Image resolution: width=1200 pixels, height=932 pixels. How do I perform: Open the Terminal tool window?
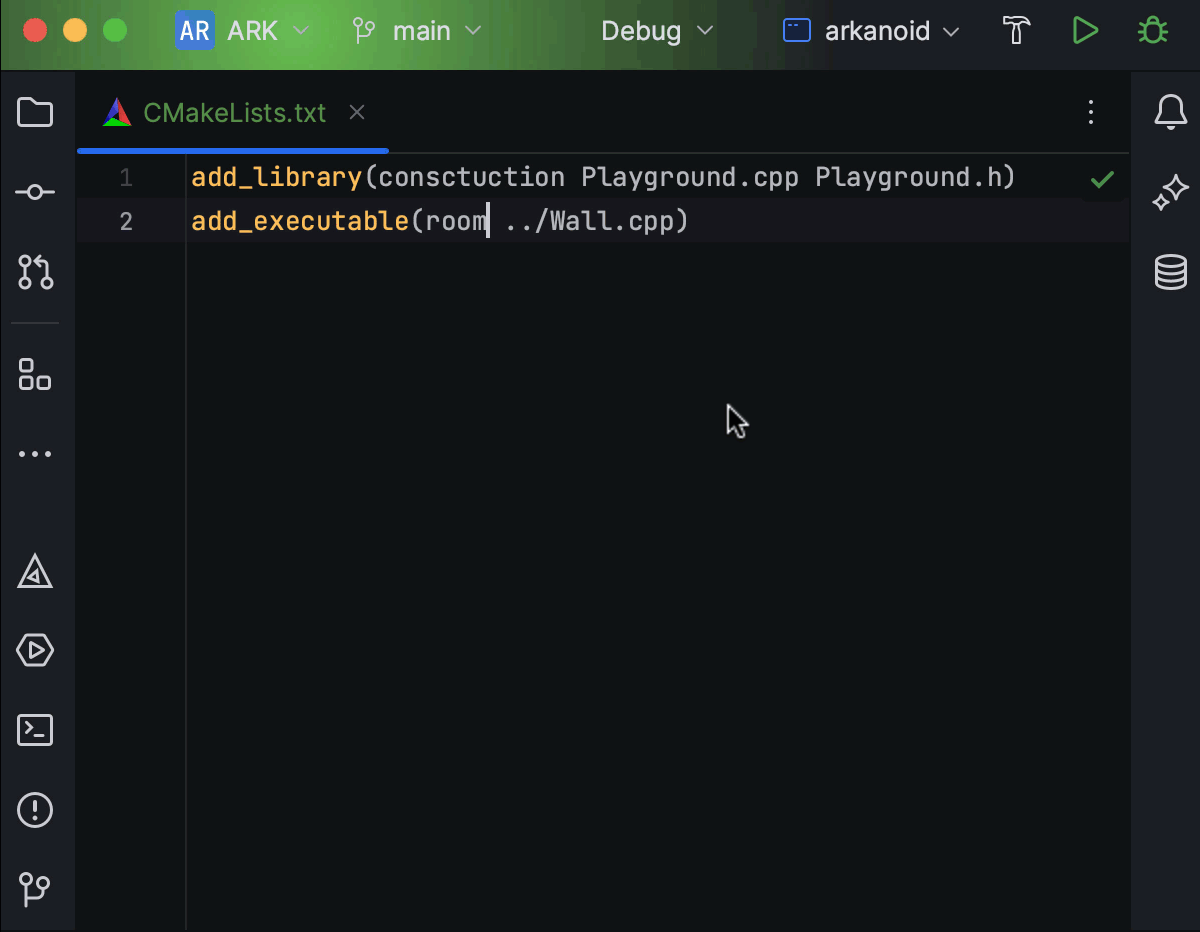pos(35,730)
